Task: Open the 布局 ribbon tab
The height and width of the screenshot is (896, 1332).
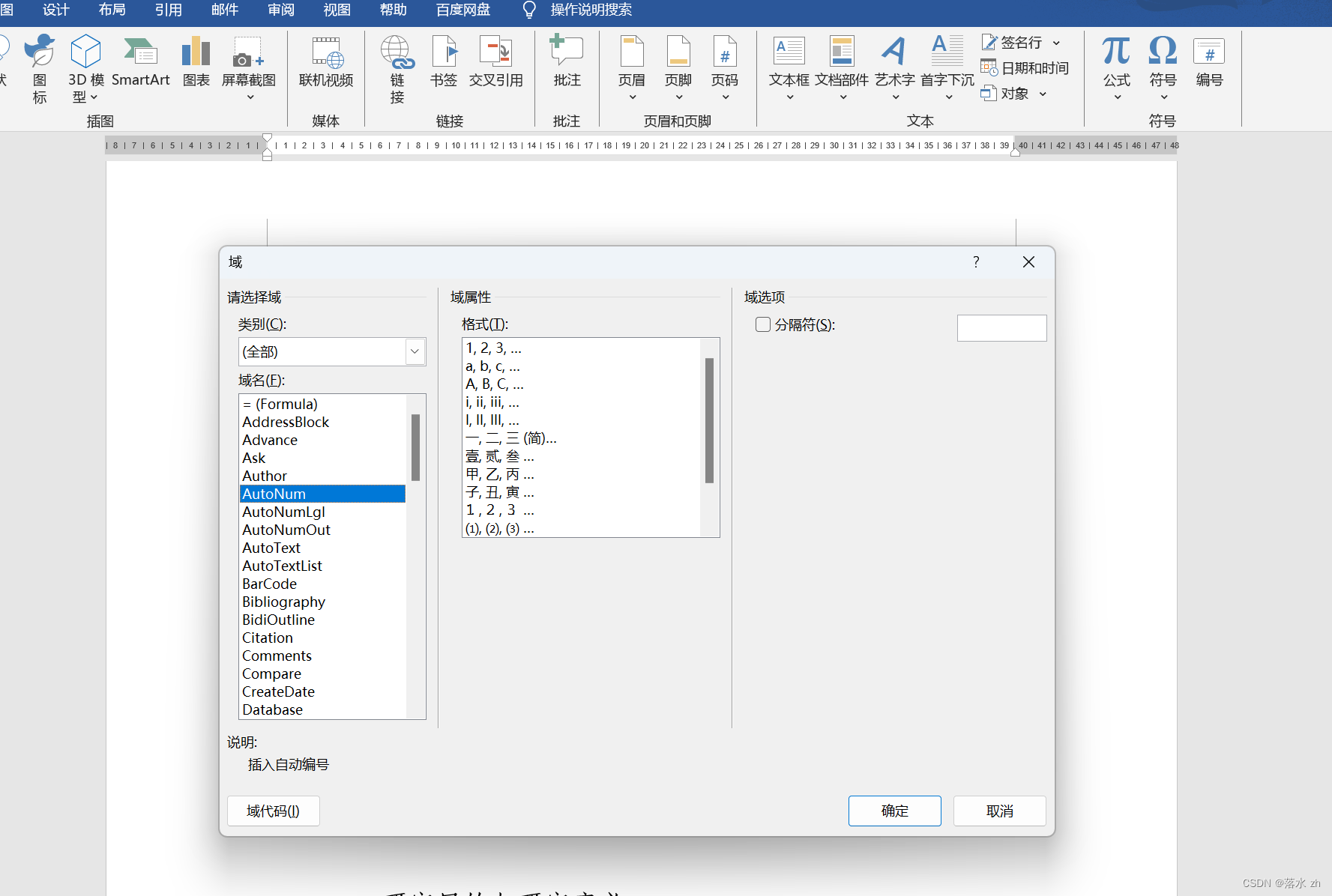Action: click(112, 10)
